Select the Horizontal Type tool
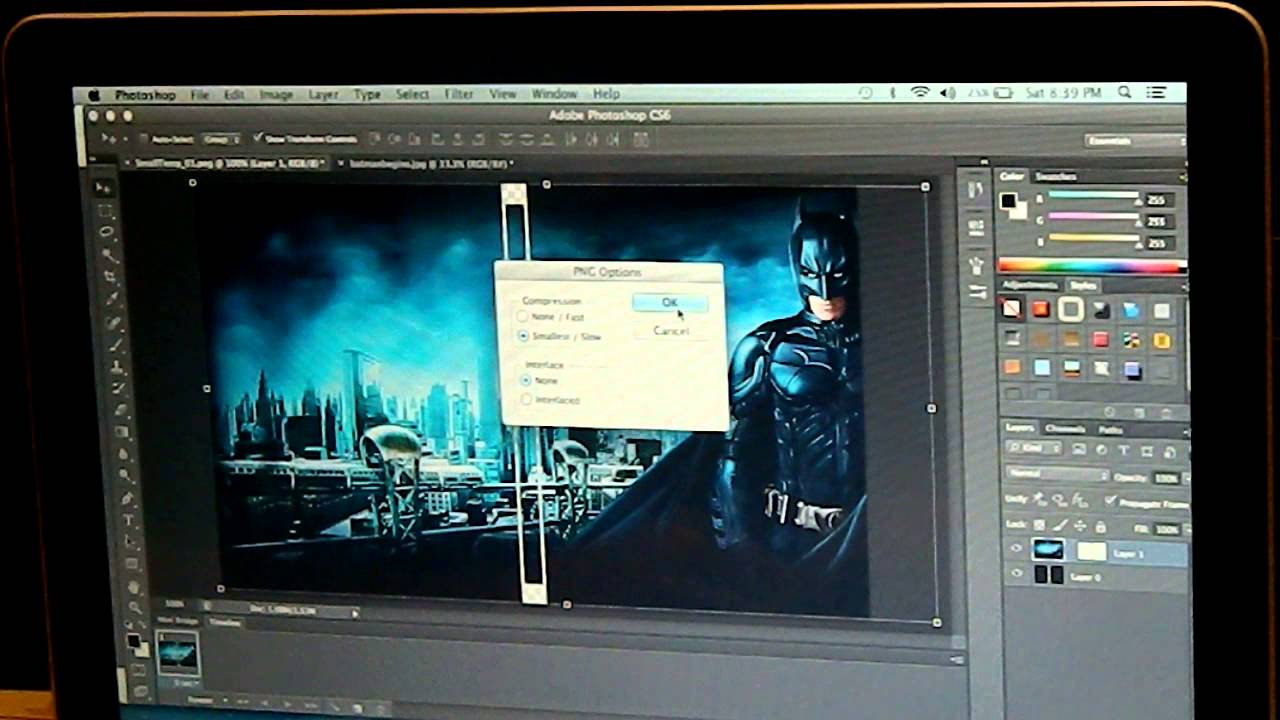Image resolution: width=1280 pixels, height=720 pixels. pos(129,520)
